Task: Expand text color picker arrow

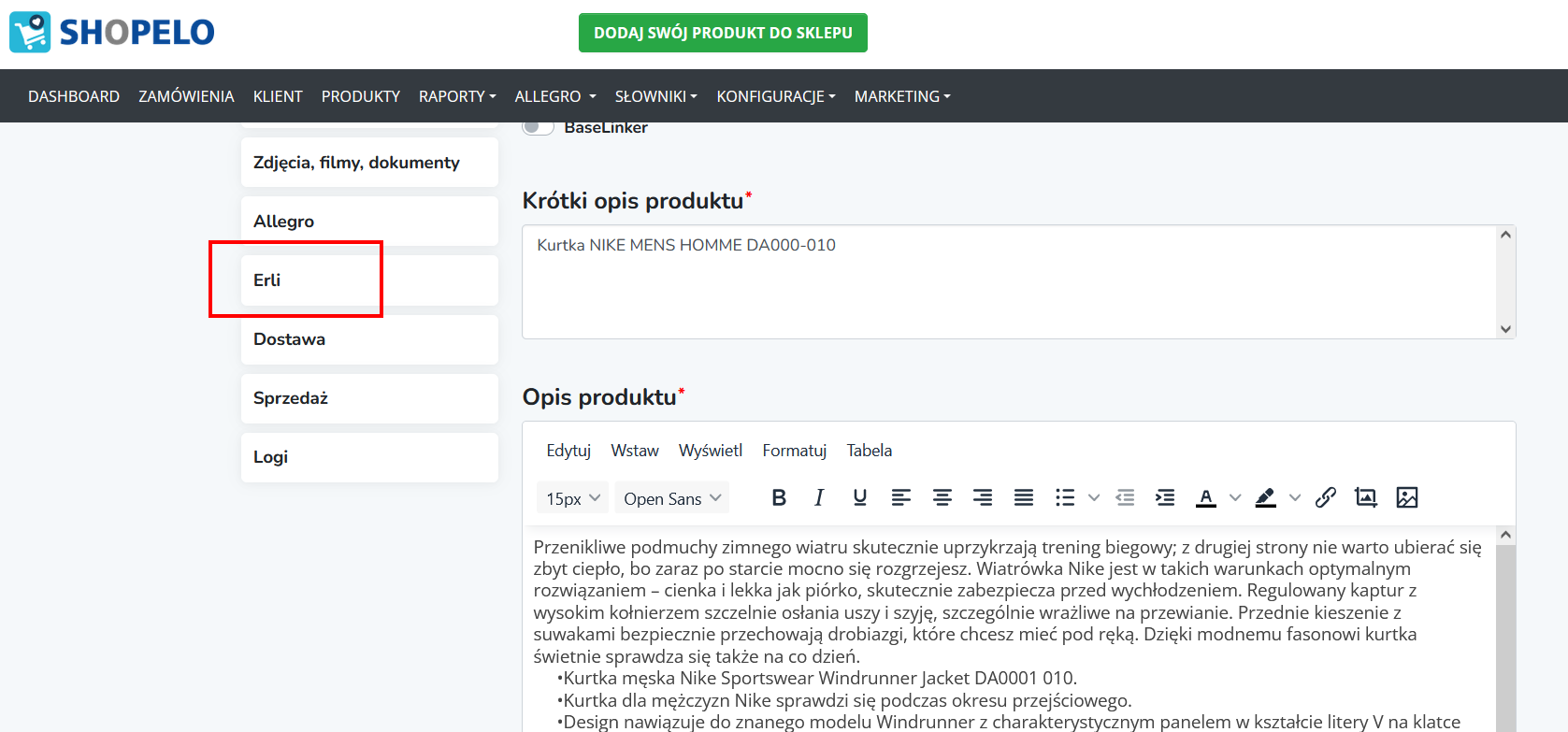Action: pos(1235,497)
